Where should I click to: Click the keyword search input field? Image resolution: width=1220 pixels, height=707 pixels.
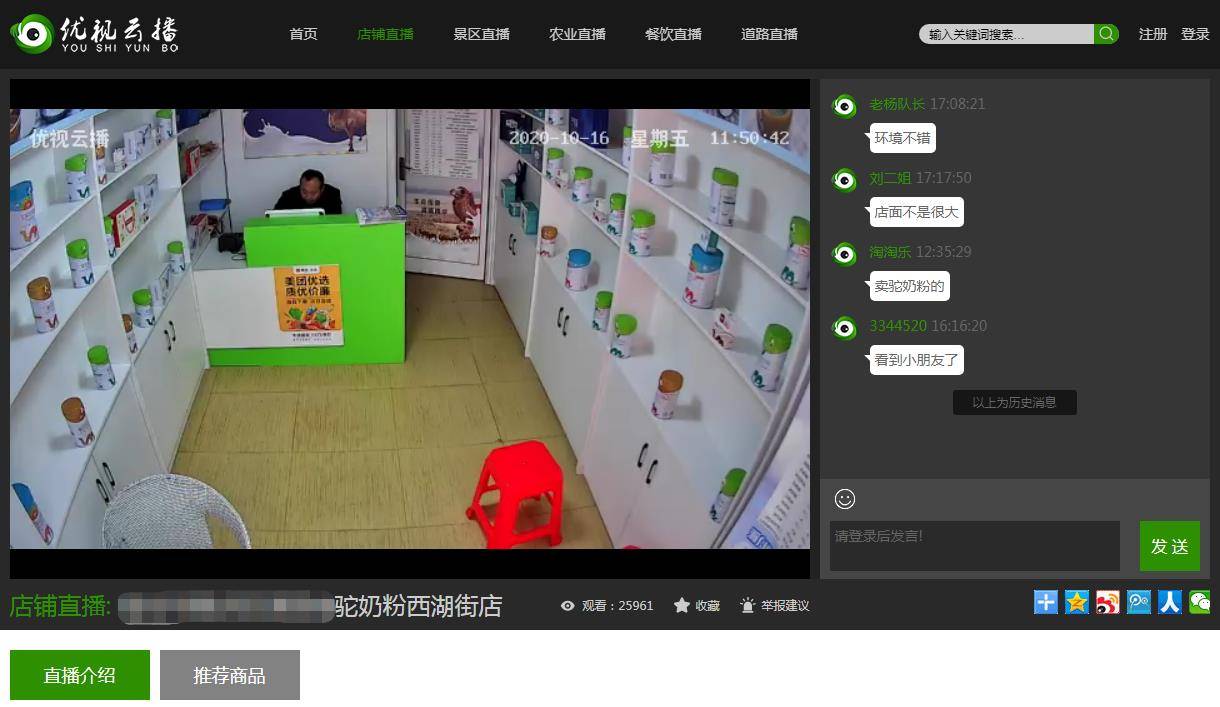1006,34
